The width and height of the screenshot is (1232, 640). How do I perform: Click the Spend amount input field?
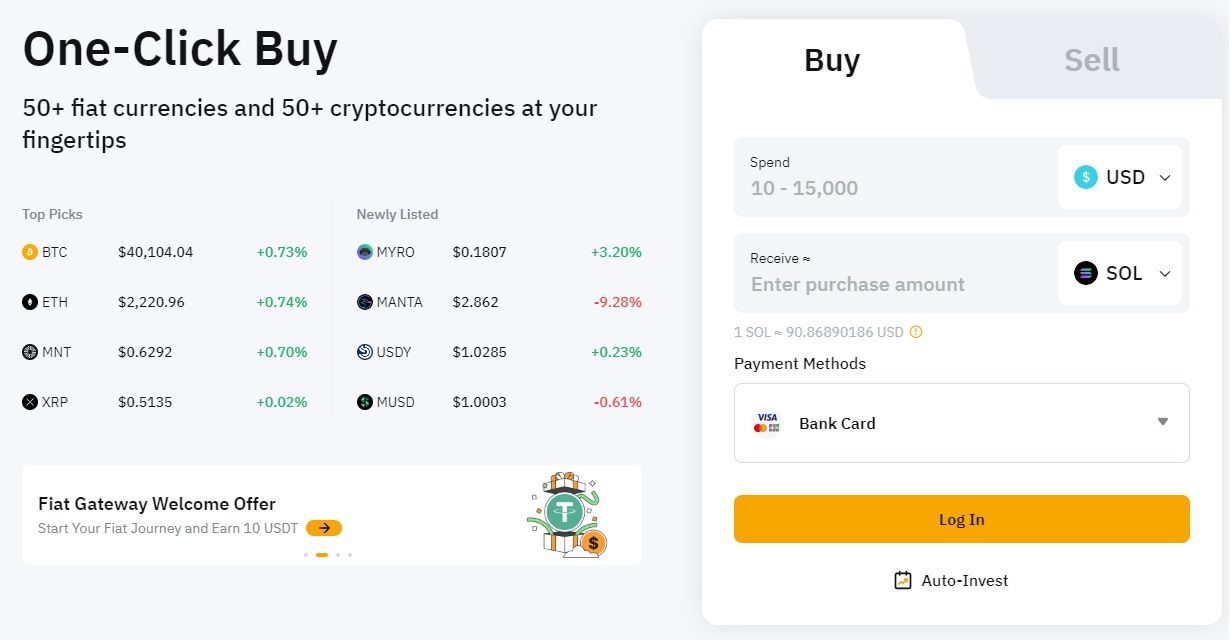click(895, 188)
